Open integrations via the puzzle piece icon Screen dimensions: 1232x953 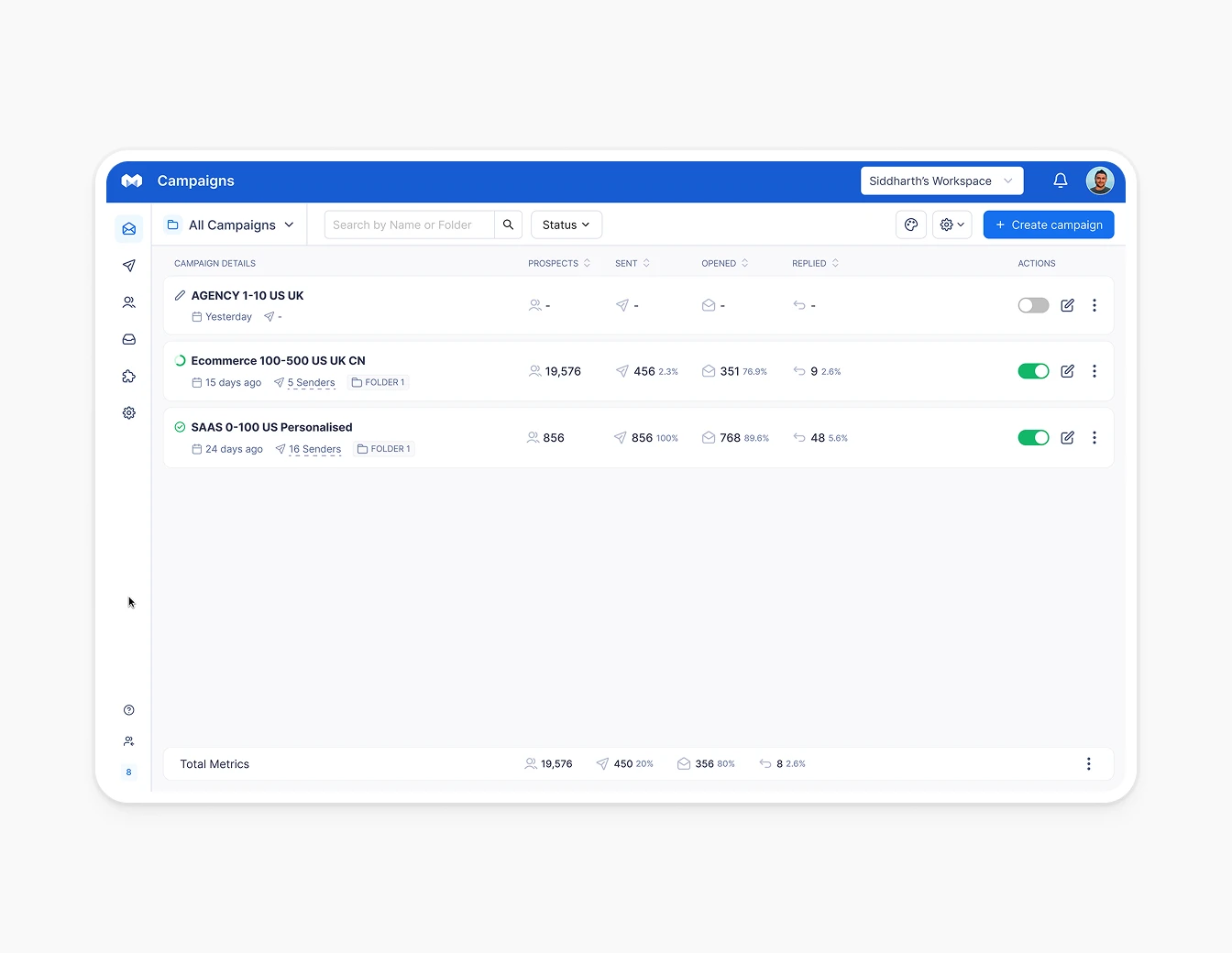pyautogui.click(x=128, y=376)
